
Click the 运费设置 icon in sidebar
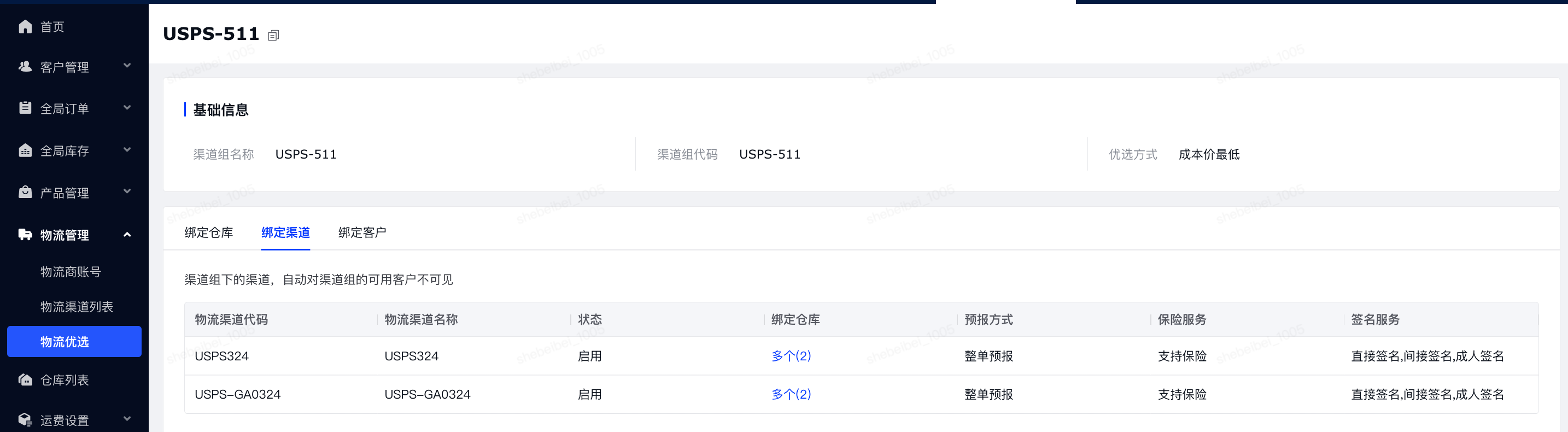[x=25, y=419]
